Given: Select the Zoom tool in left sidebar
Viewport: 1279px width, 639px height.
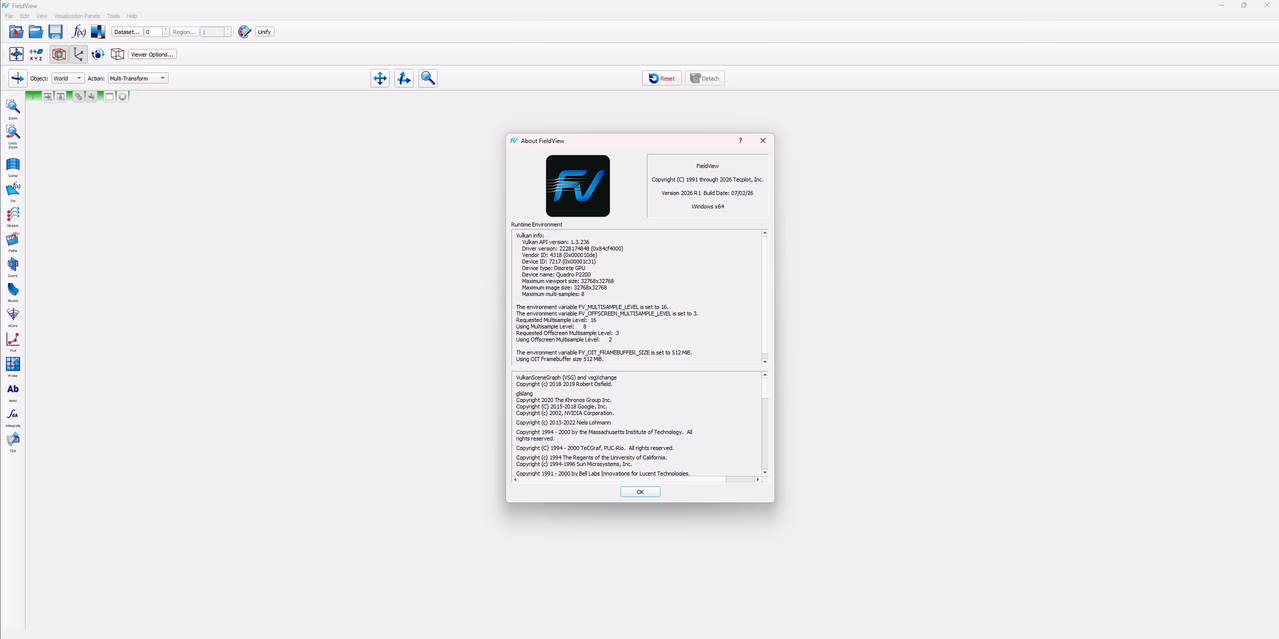Looking at the screenshot, I should click(x=13, y=109).
